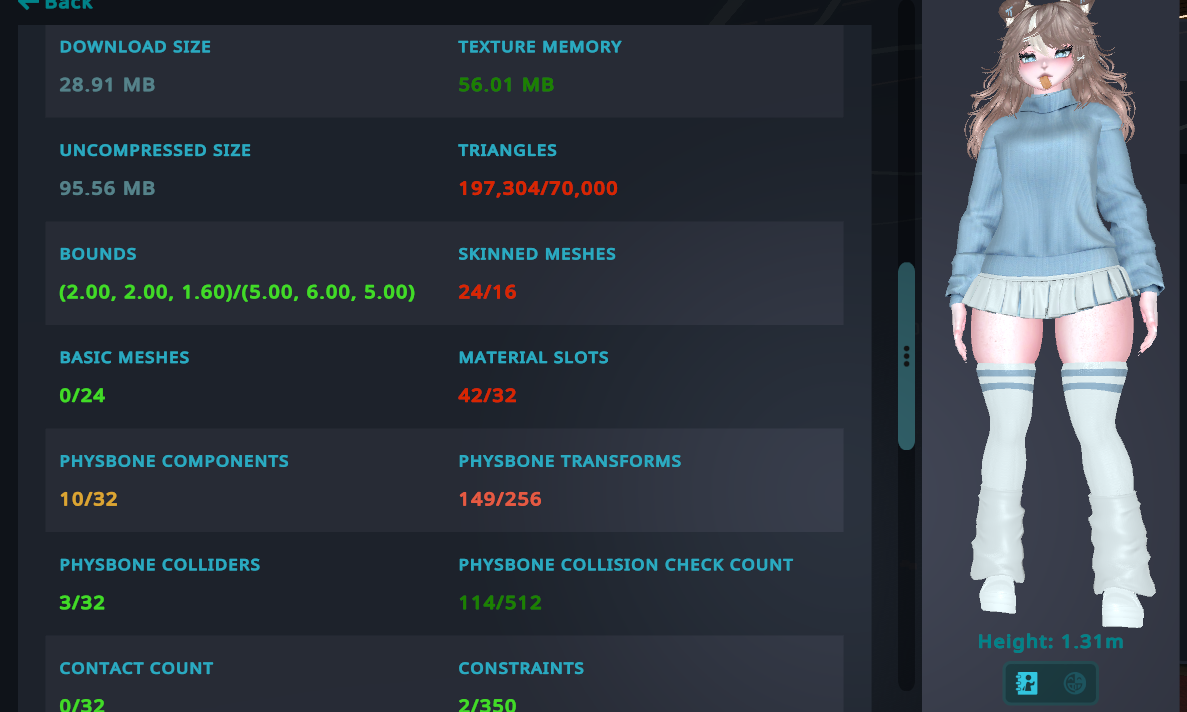
Task: Click the PhysBone Transforms 149/256 value
Action: (500, 499)
